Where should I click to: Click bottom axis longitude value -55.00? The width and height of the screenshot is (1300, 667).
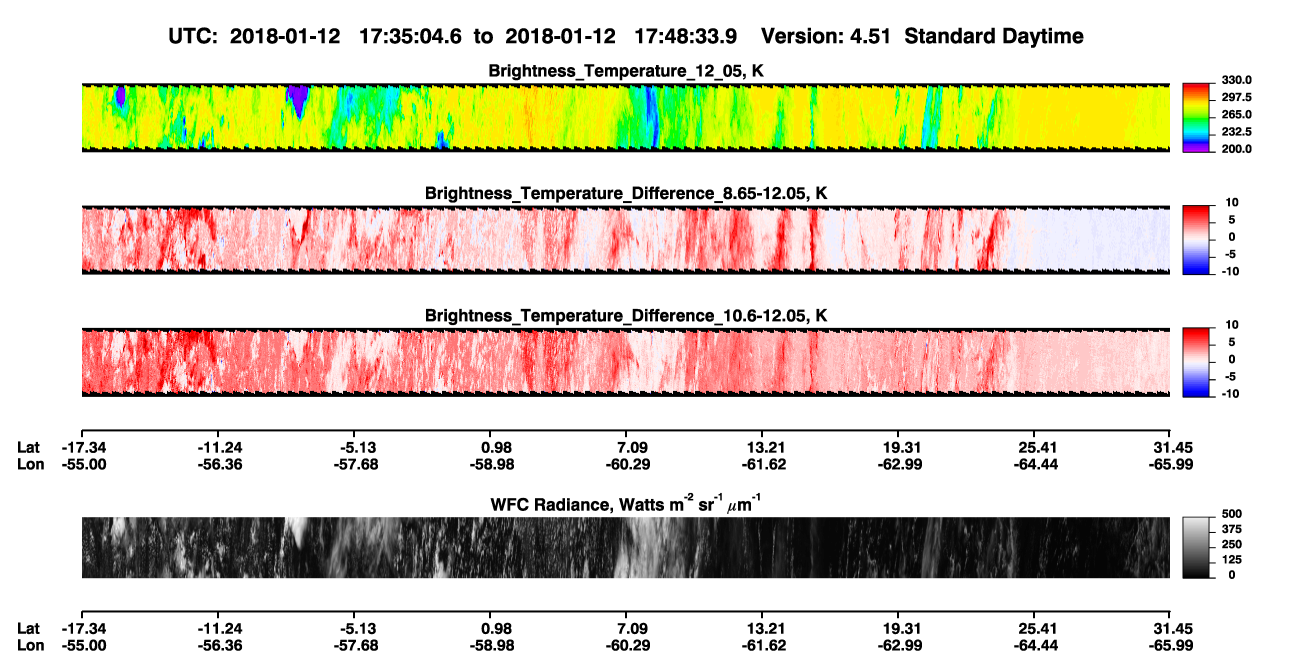click(x=84, y=645)
